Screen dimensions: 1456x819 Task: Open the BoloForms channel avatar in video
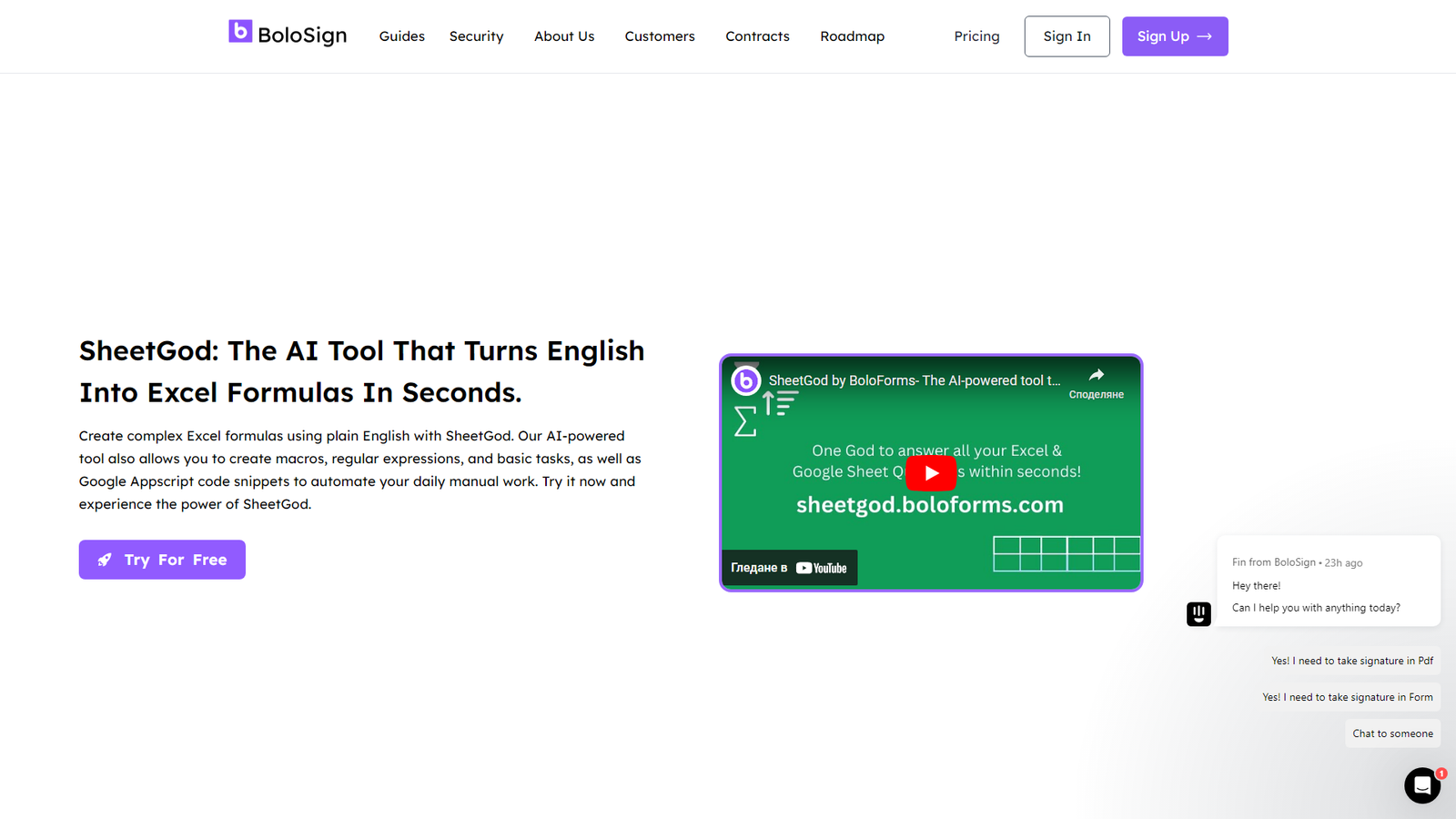point(746,380)
